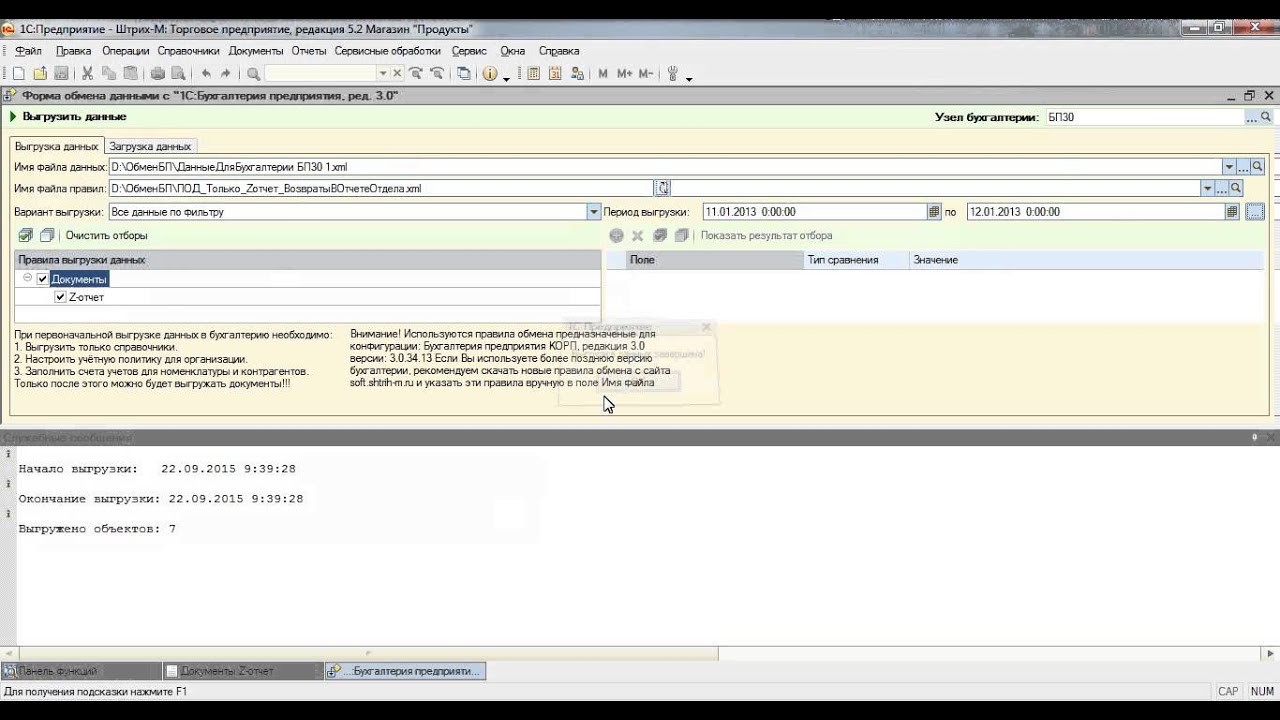Click the Print icon
This screenshot has height=720, width=1280.
[x=157, y=73]
